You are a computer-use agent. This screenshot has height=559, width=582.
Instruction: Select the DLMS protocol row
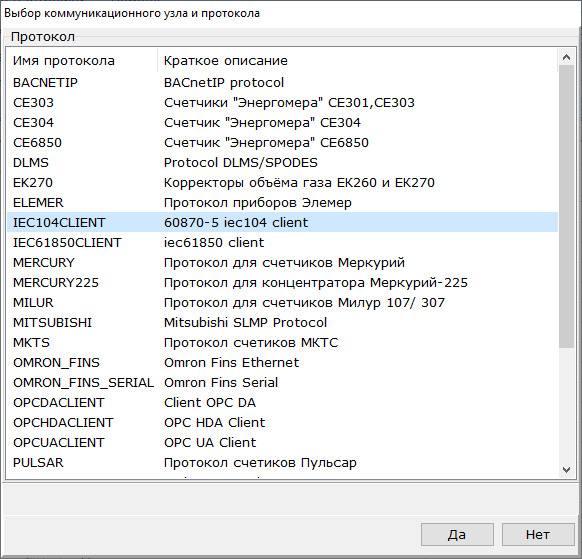[282, 163]
